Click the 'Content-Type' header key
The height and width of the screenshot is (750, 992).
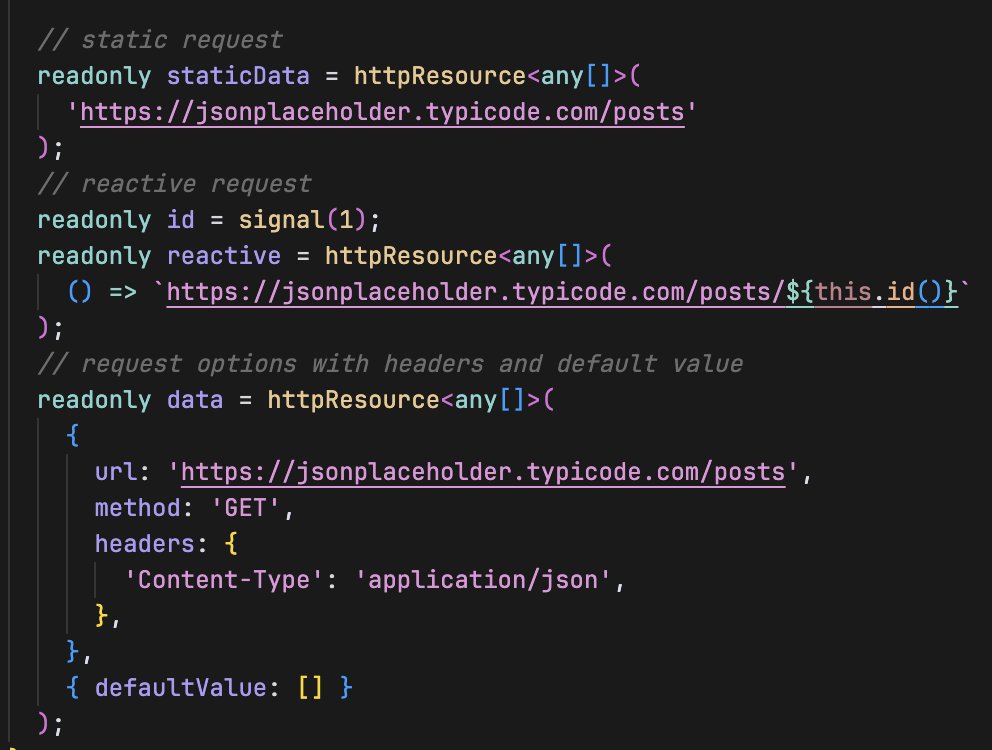coord(224,580)
